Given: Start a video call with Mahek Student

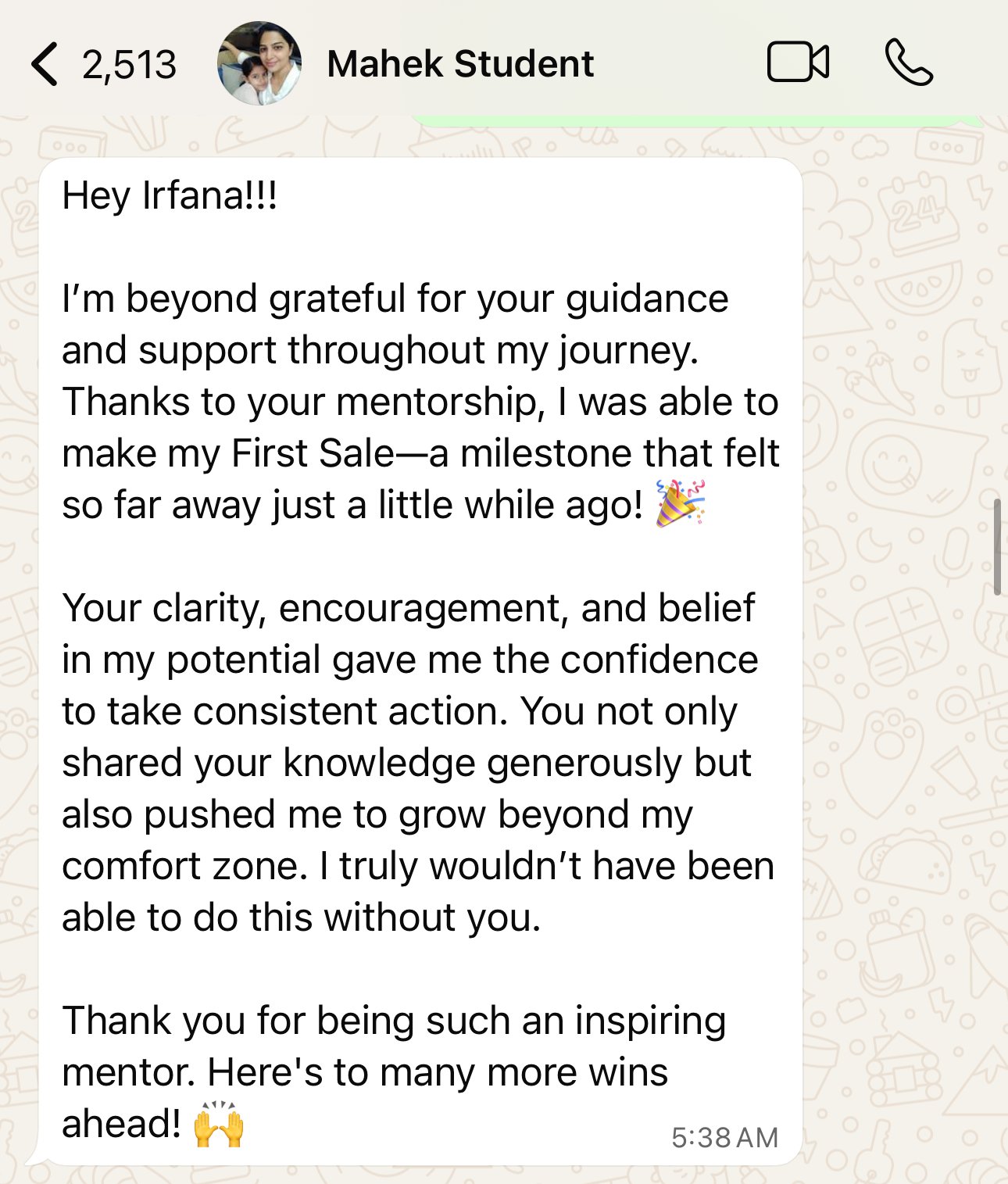Looking at the screenshot, I should [x=798, y=63].
